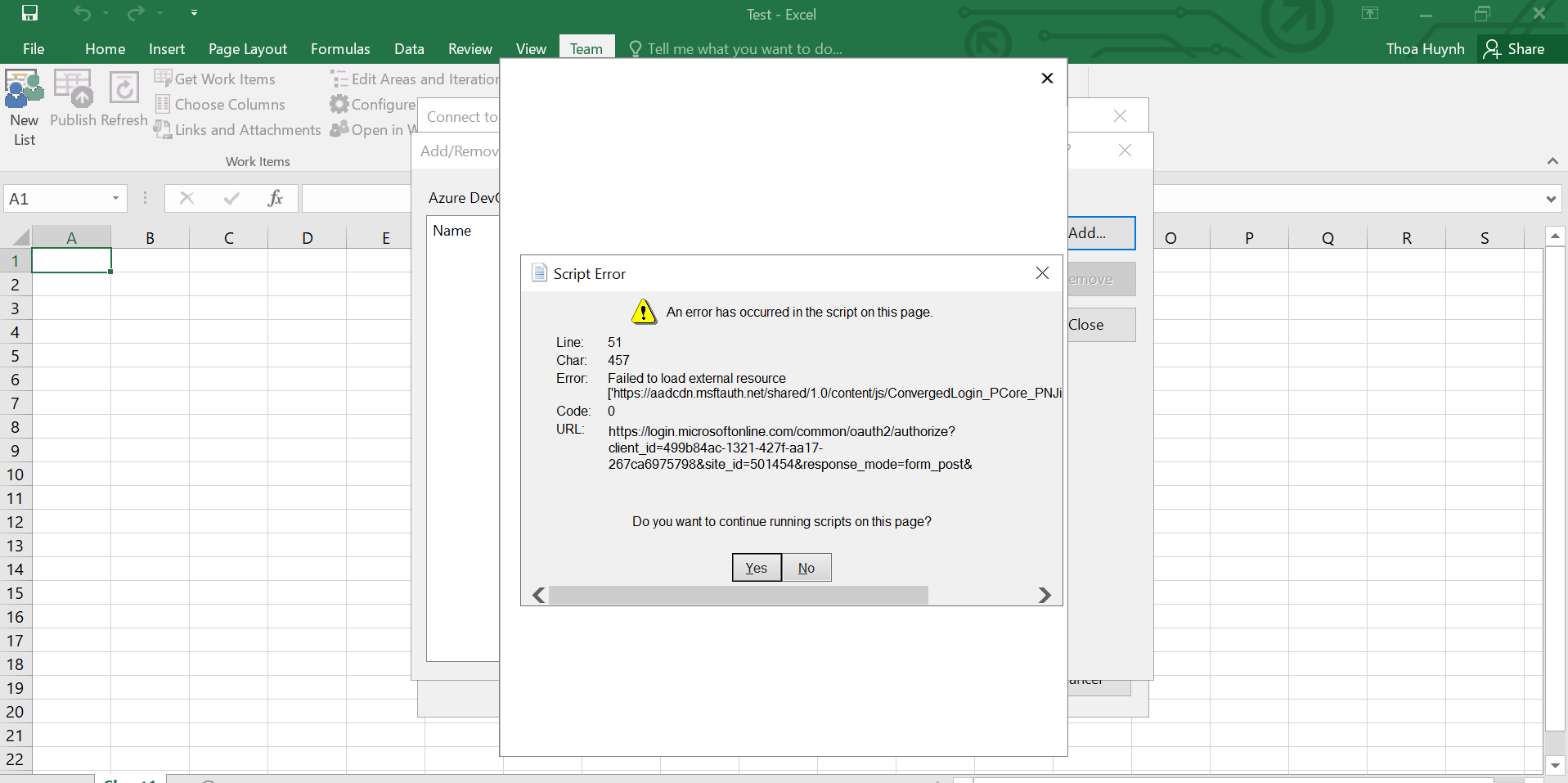
Task: Open the Formulas tab
Action: [x=340, y=49]
